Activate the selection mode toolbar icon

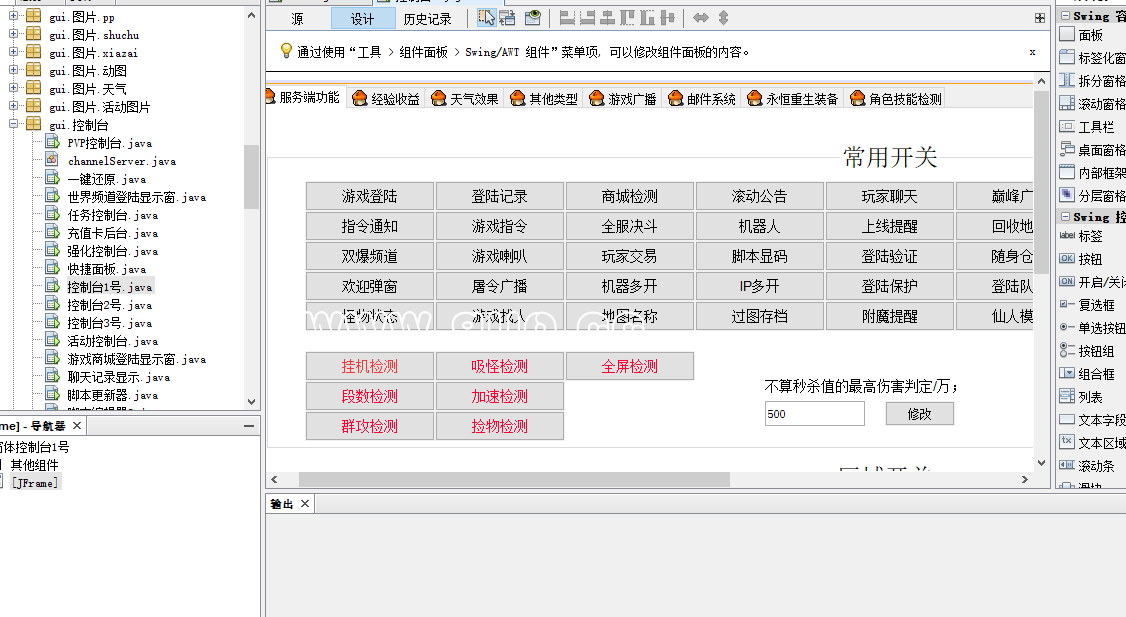point(486,18)
